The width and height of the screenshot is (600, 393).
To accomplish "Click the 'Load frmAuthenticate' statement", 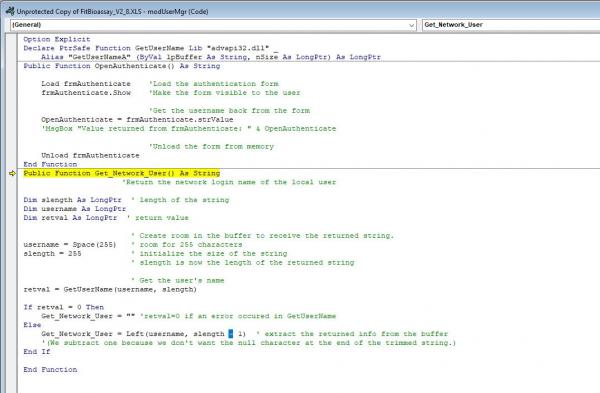I will click(x=86, y=84).
